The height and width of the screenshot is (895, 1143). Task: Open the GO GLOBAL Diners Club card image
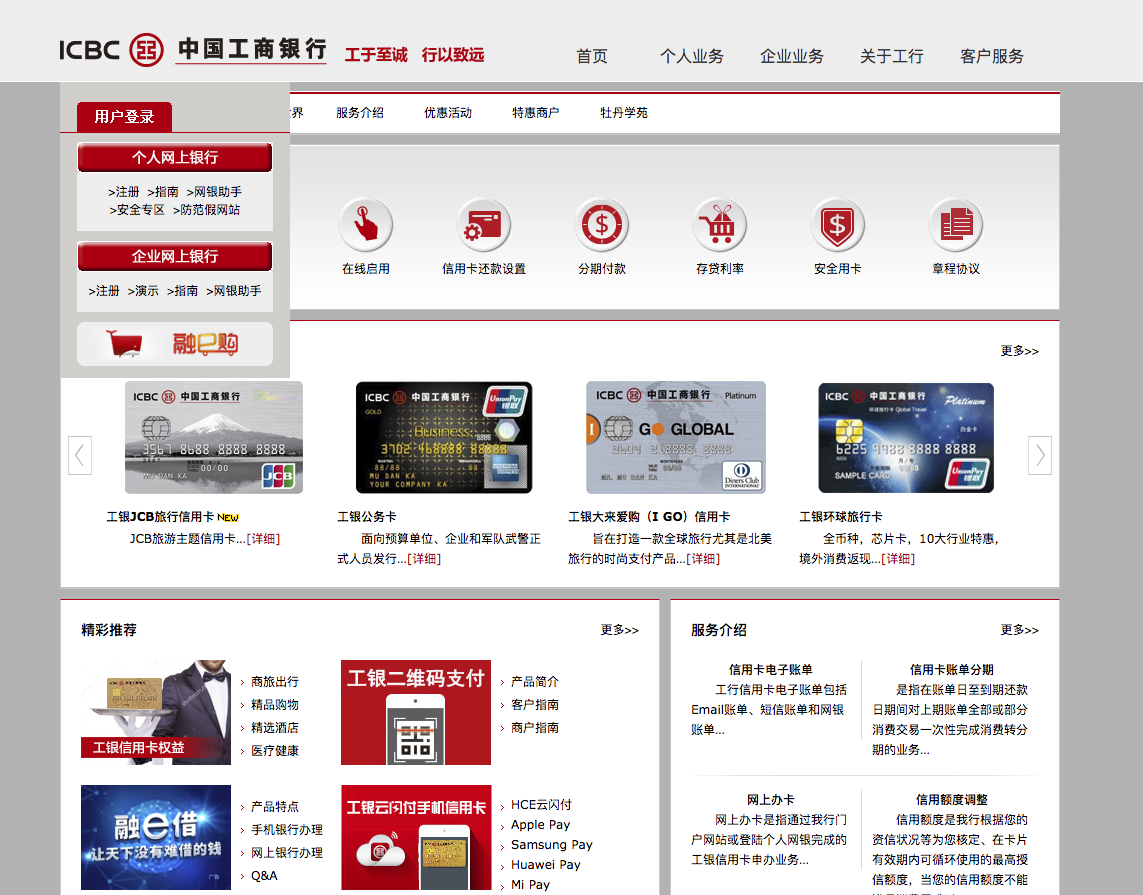point(676,437)
